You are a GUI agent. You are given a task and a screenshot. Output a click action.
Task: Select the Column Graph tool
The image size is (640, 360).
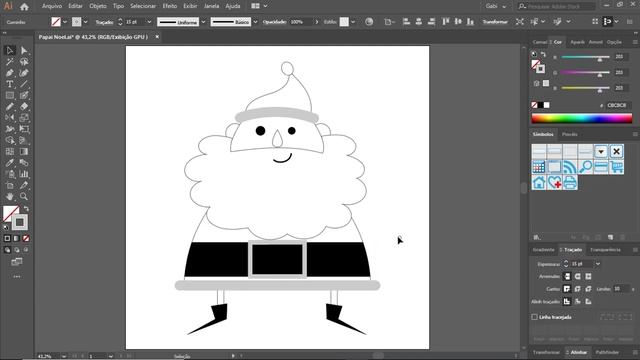click(24, 174)
